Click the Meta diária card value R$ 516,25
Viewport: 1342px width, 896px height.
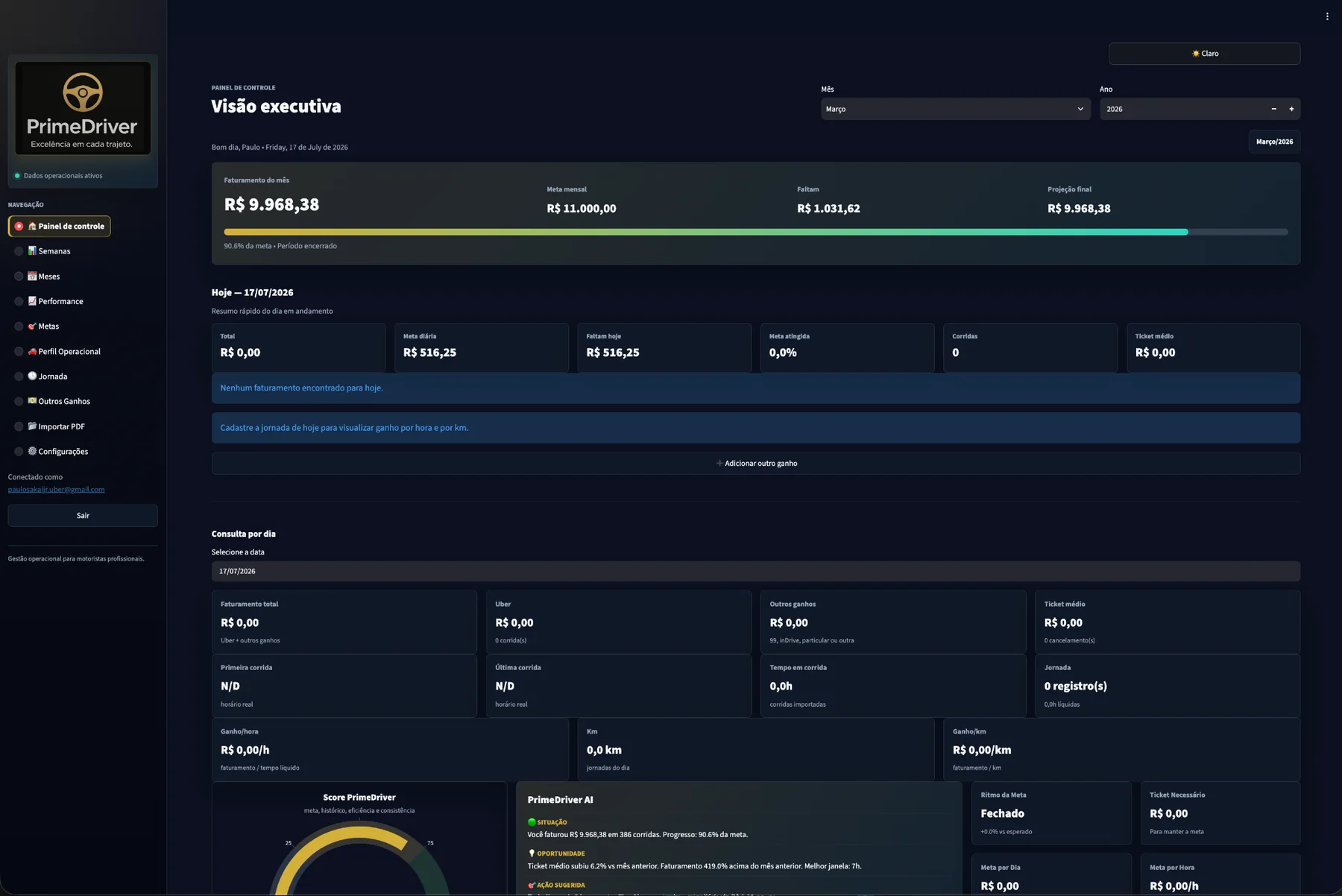(x=429, y=353)
